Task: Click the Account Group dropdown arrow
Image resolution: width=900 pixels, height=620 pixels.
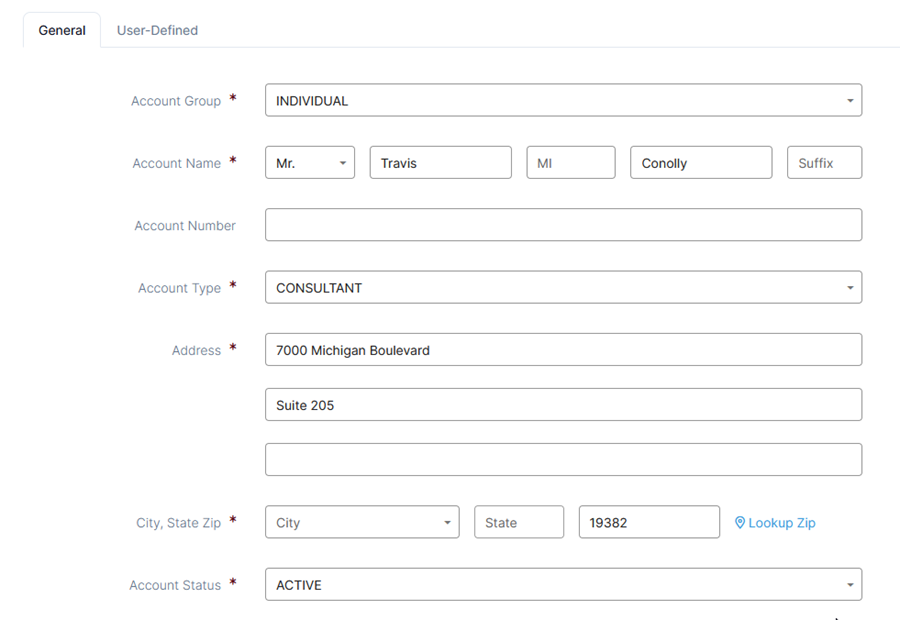Action: coord(850,101)
